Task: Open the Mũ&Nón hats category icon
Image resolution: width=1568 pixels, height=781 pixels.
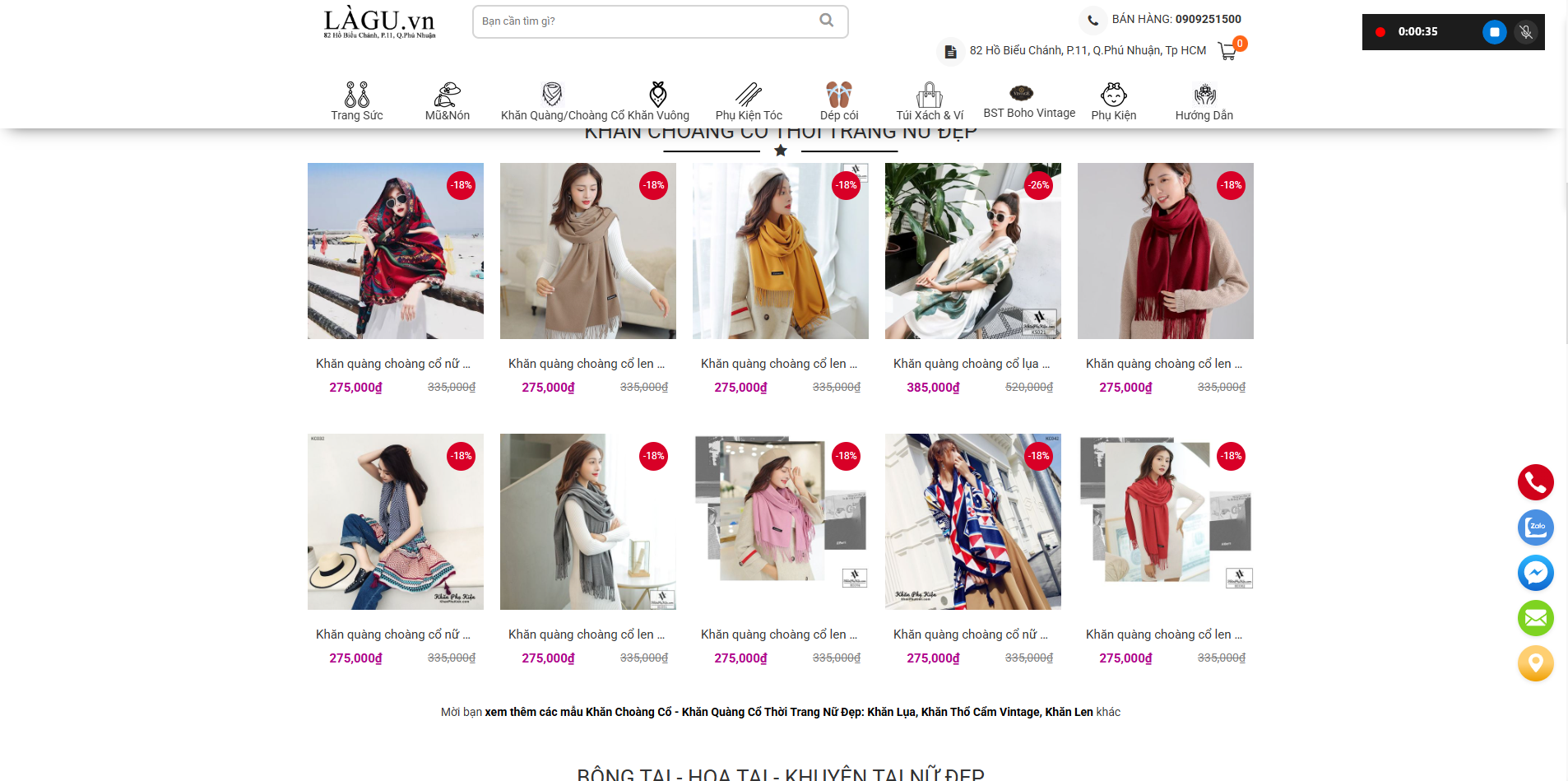Action: click(448, 95)
